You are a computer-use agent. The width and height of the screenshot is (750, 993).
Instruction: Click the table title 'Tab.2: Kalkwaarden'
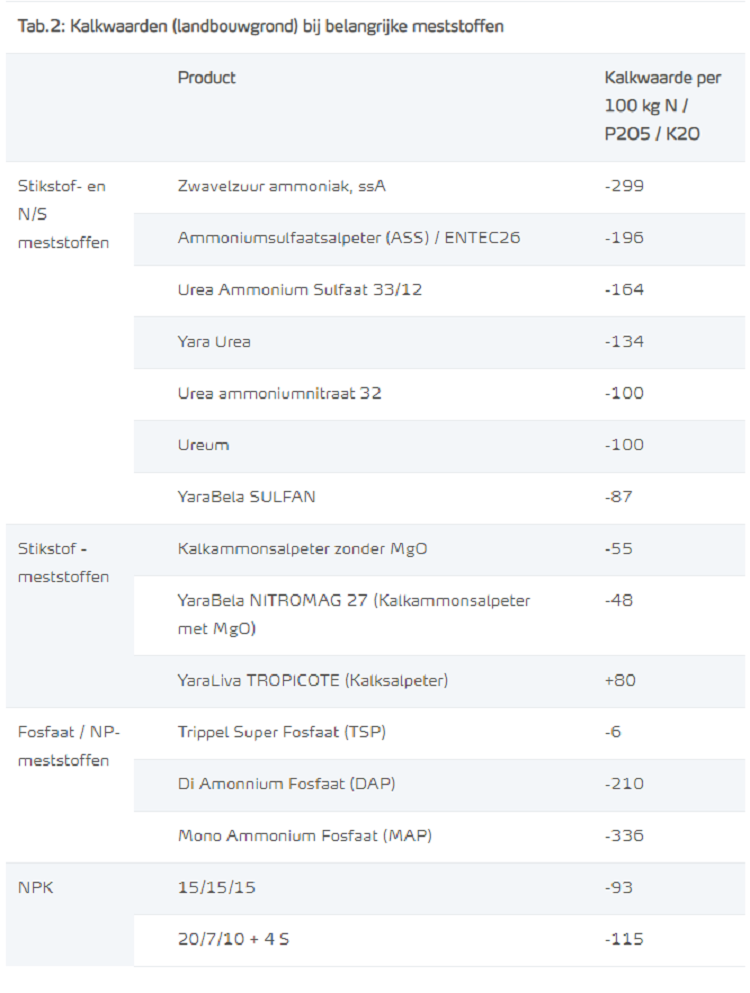coord(260,27)
